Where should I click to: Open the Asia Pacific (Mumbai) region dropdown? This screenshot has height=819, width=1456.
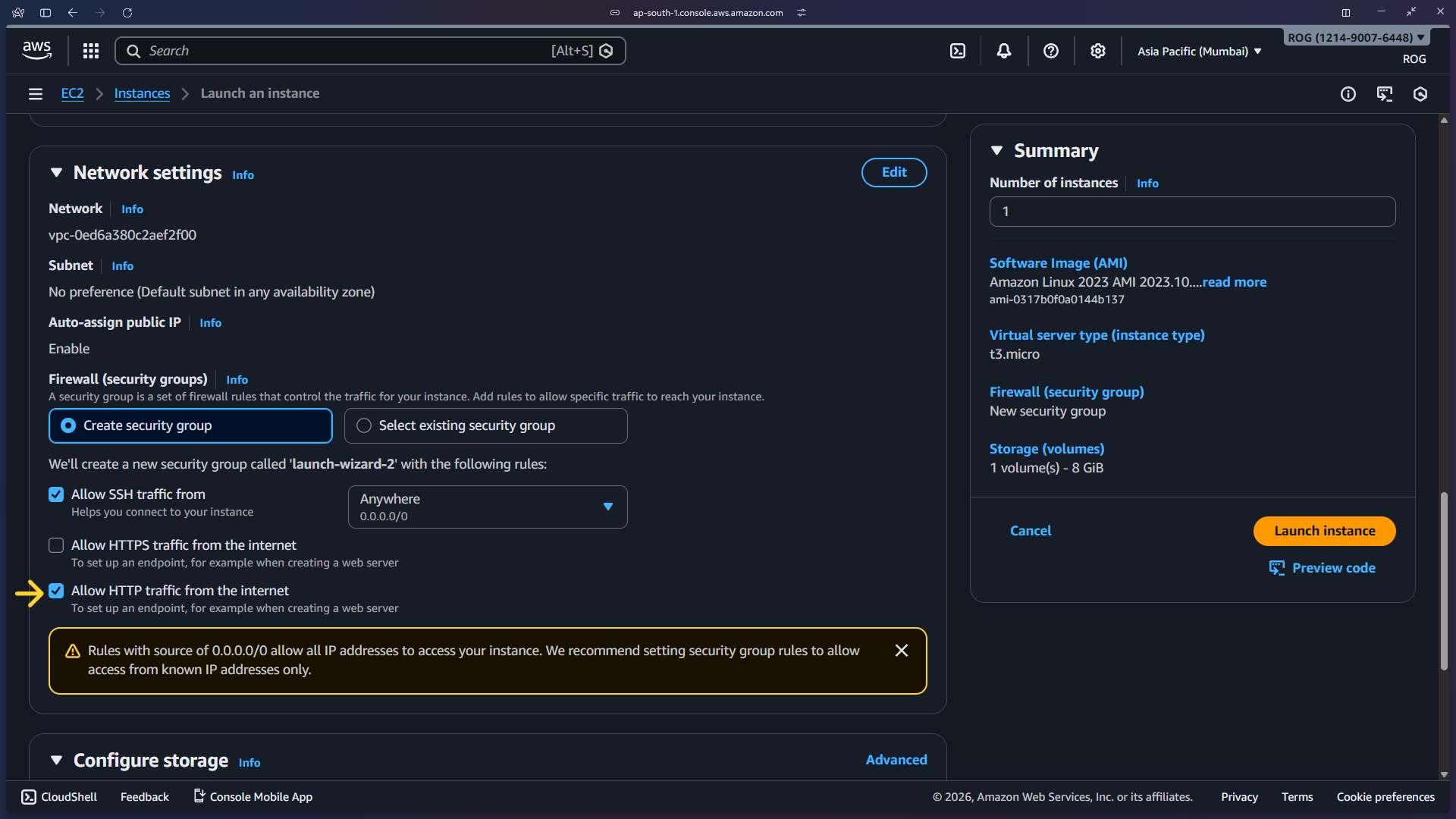tap(1198, 51)
